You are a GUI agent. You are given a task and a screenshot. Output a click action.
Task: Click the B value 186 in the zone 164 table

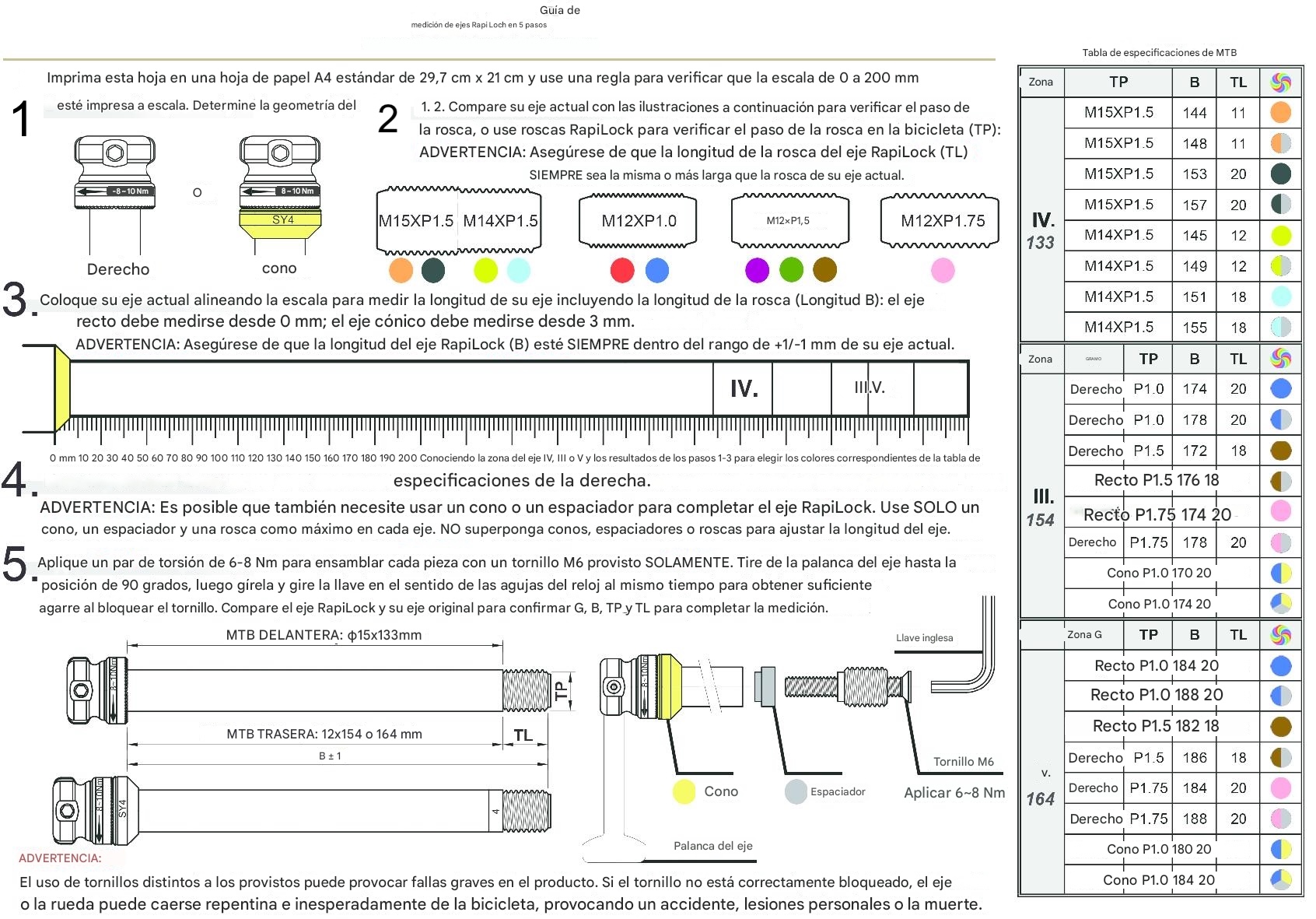pos(1194,757)
